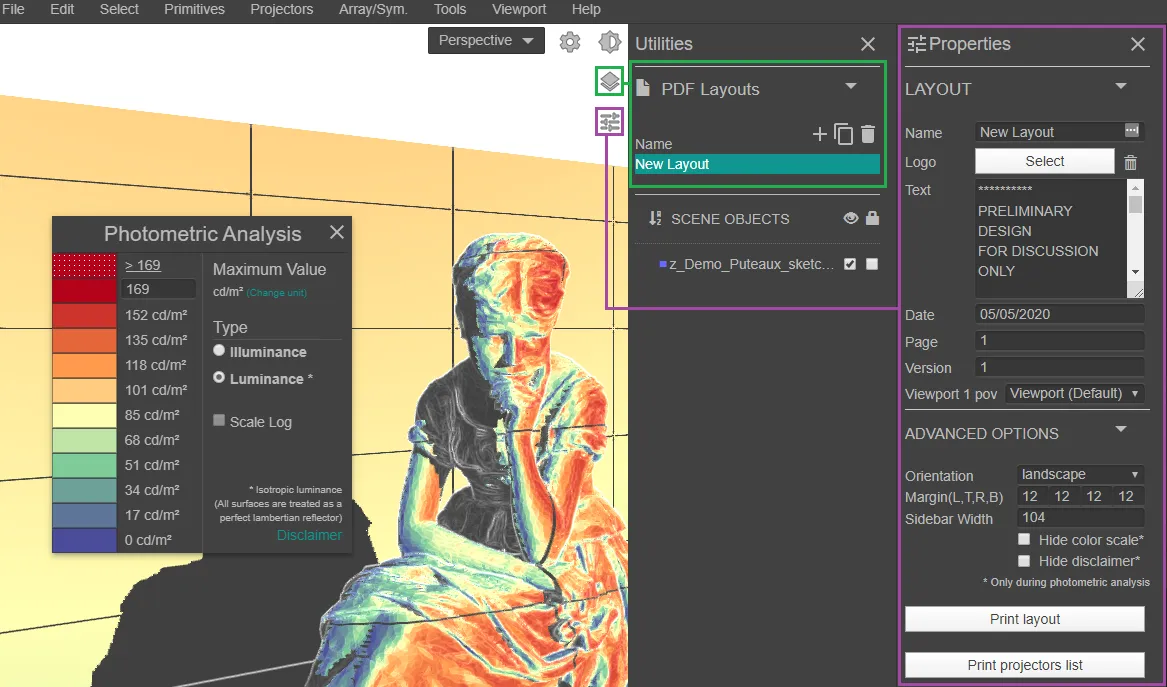
Task: Open the properties sliders icon
Action: coord(610,122)
